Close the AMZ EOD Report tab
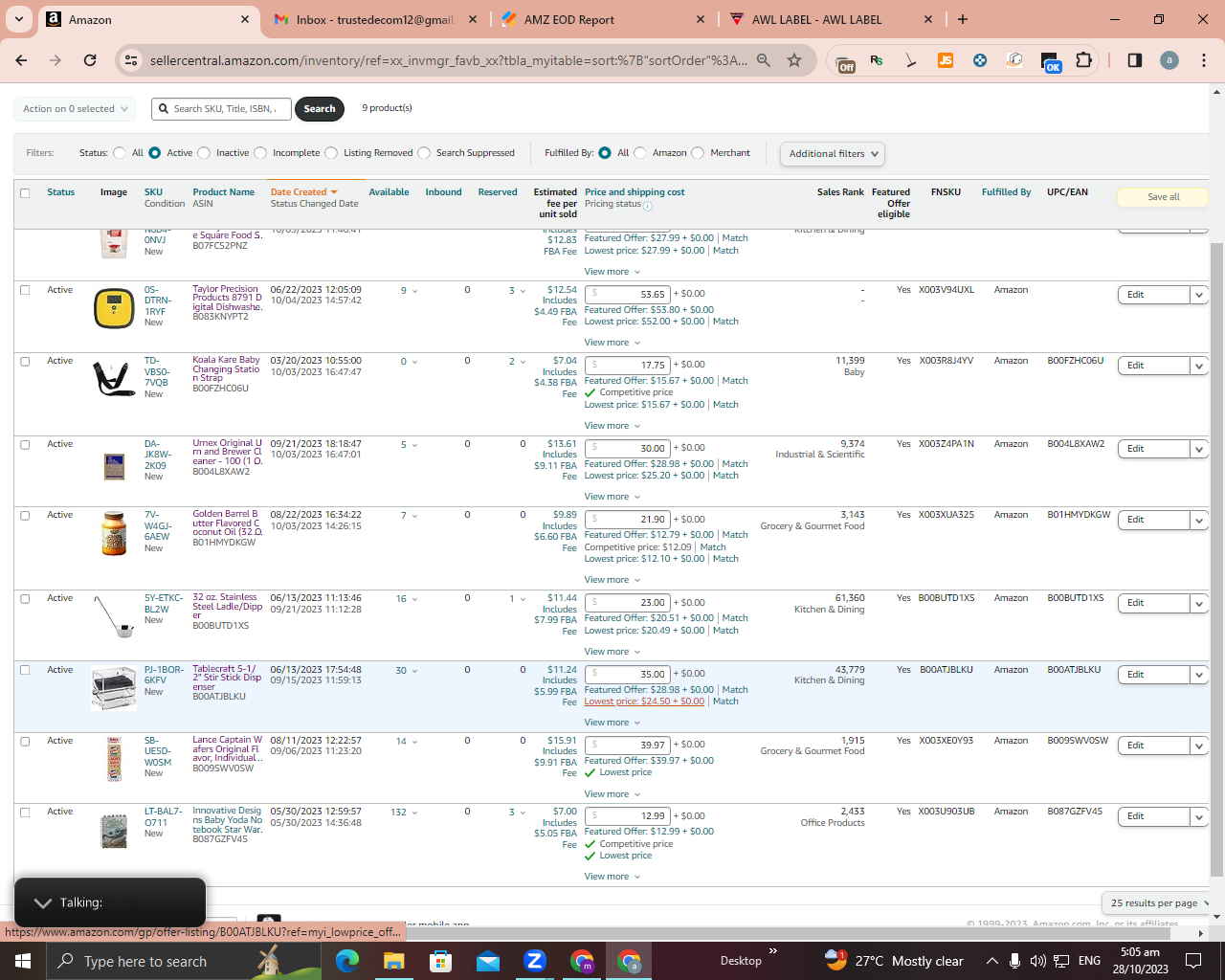Viewport: 1225px width, 980px height. [701, 19]
